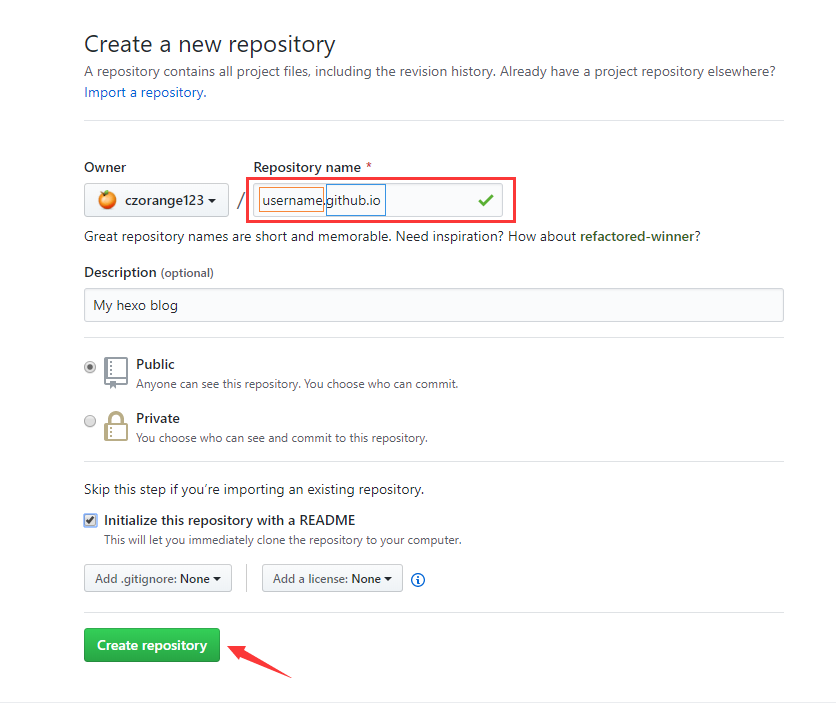Click the Private option label
The height and width of the screenshot is (703, 836).
tap(158, 419)
